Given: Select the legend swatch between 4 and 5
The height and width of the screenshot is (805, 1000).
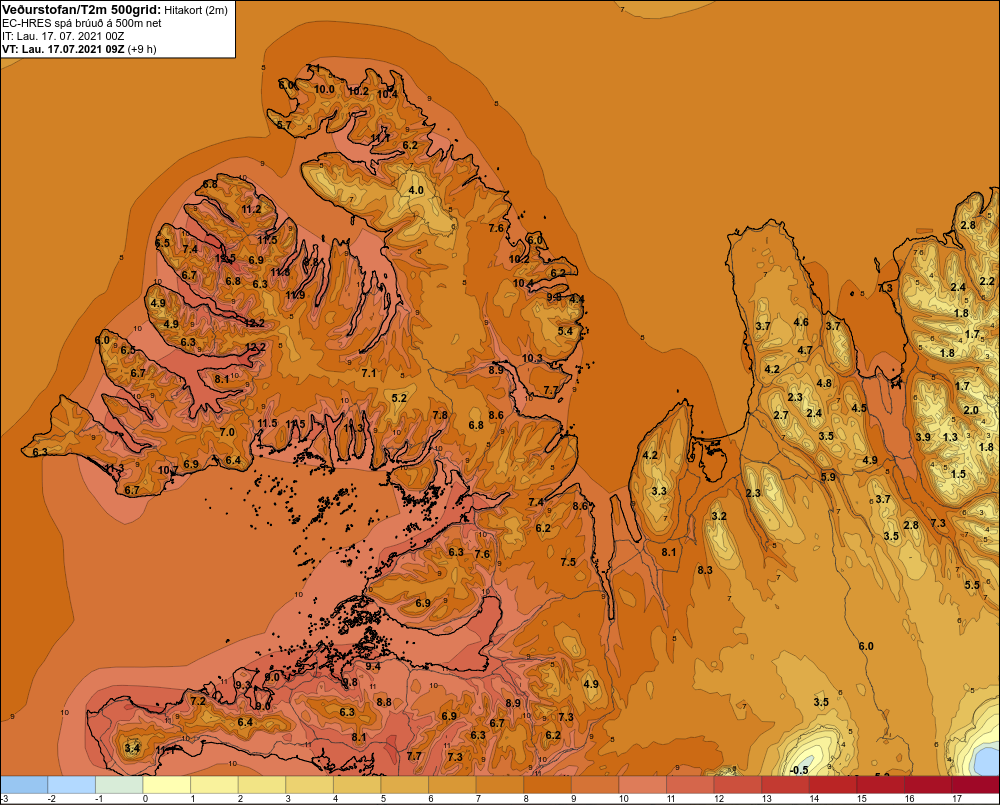Looking at the screenshot, I should tap(357, 785).
